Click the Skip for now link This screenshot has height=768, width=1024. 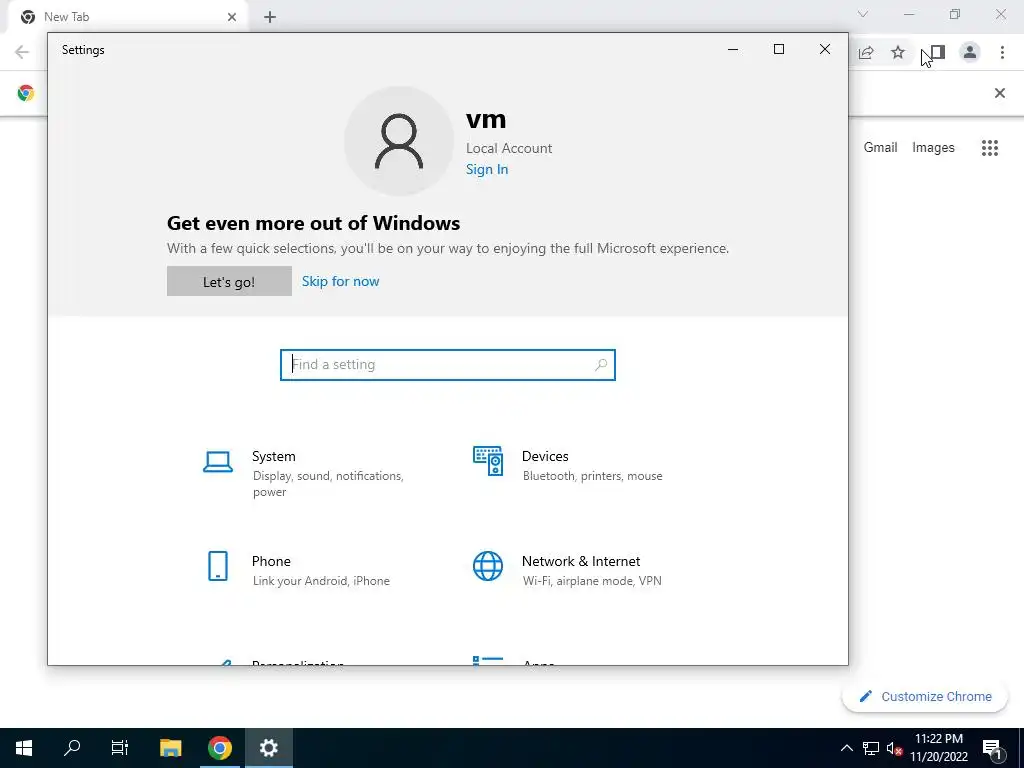(x=340, y=281)
